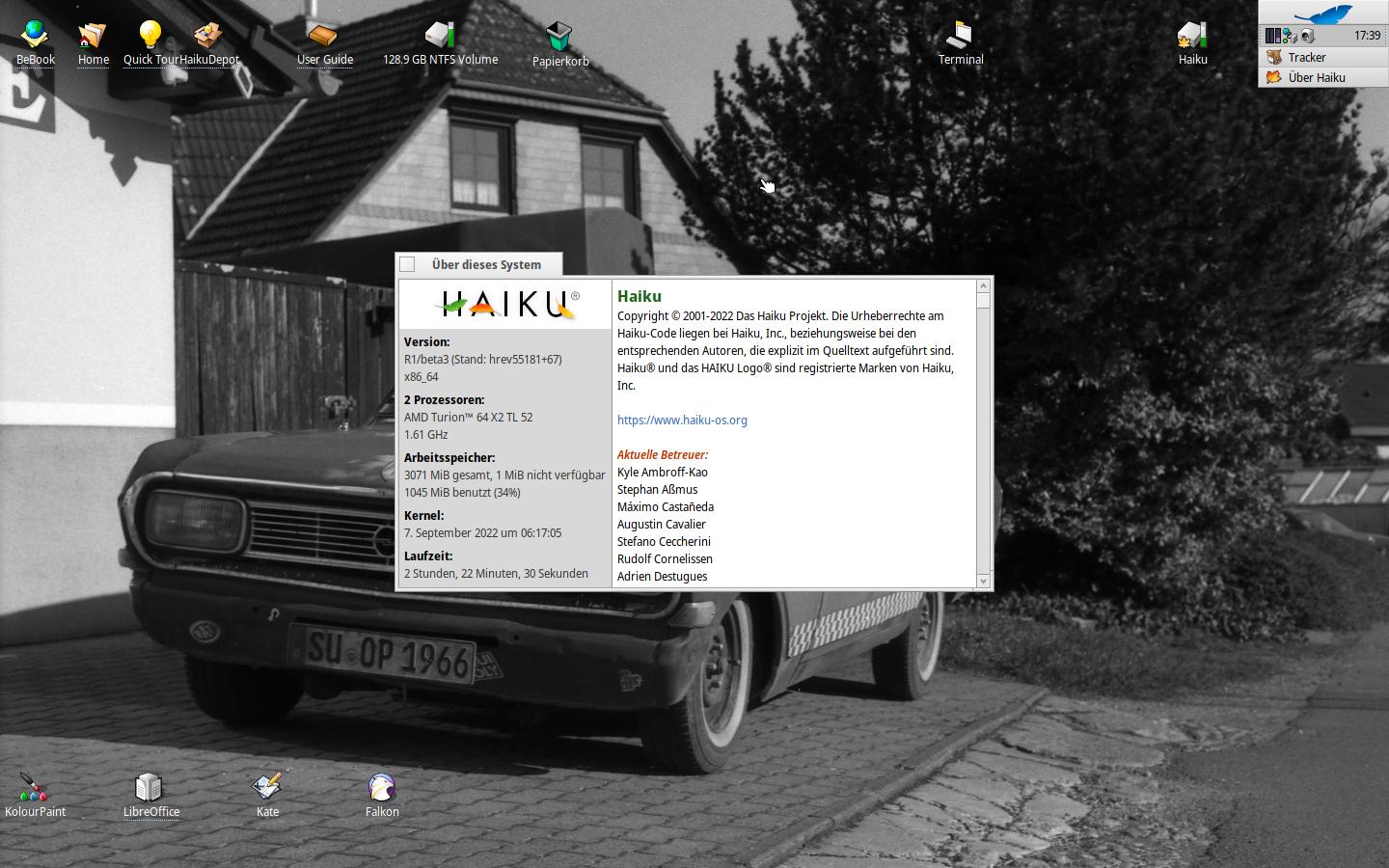Screen dimensions: 1389x868
Task: Click the name Máximo Castañeda
Action: coord(666,507)
